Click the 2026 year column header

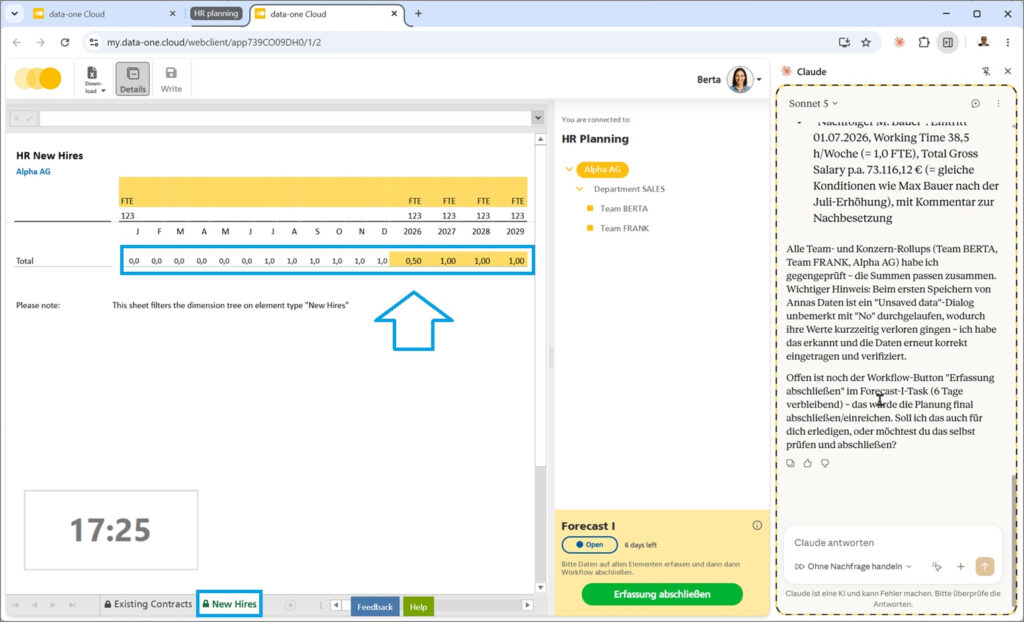(413, 231)
